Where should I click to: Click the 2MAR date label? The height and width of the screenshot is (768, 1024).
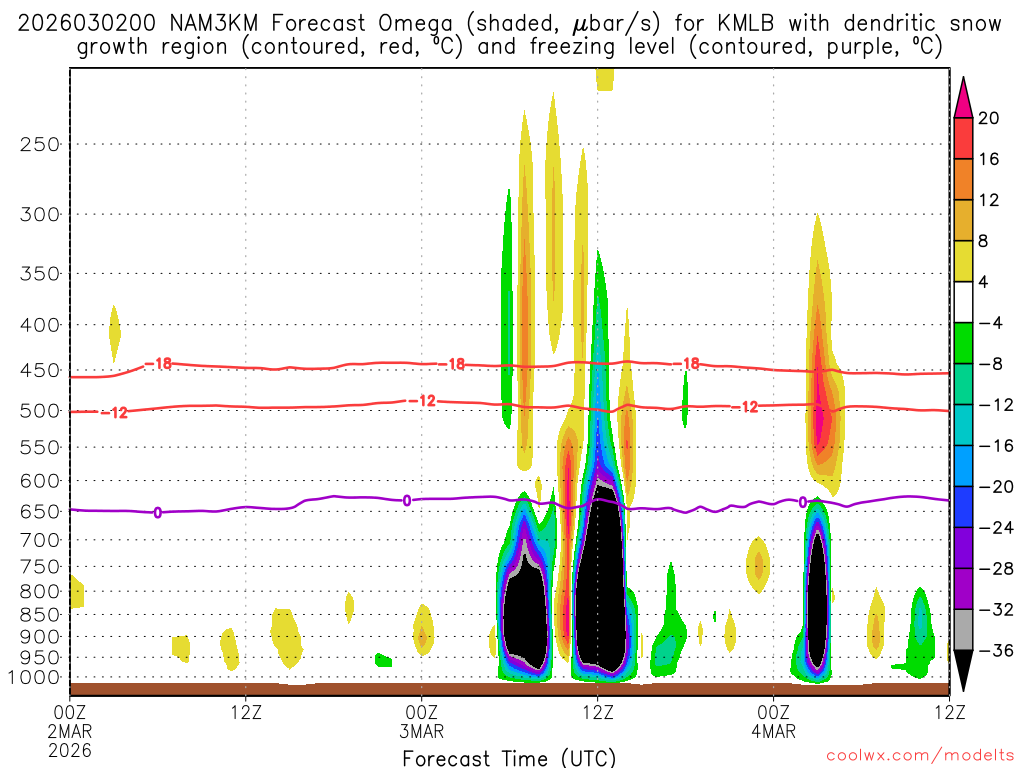click(70, 731)
